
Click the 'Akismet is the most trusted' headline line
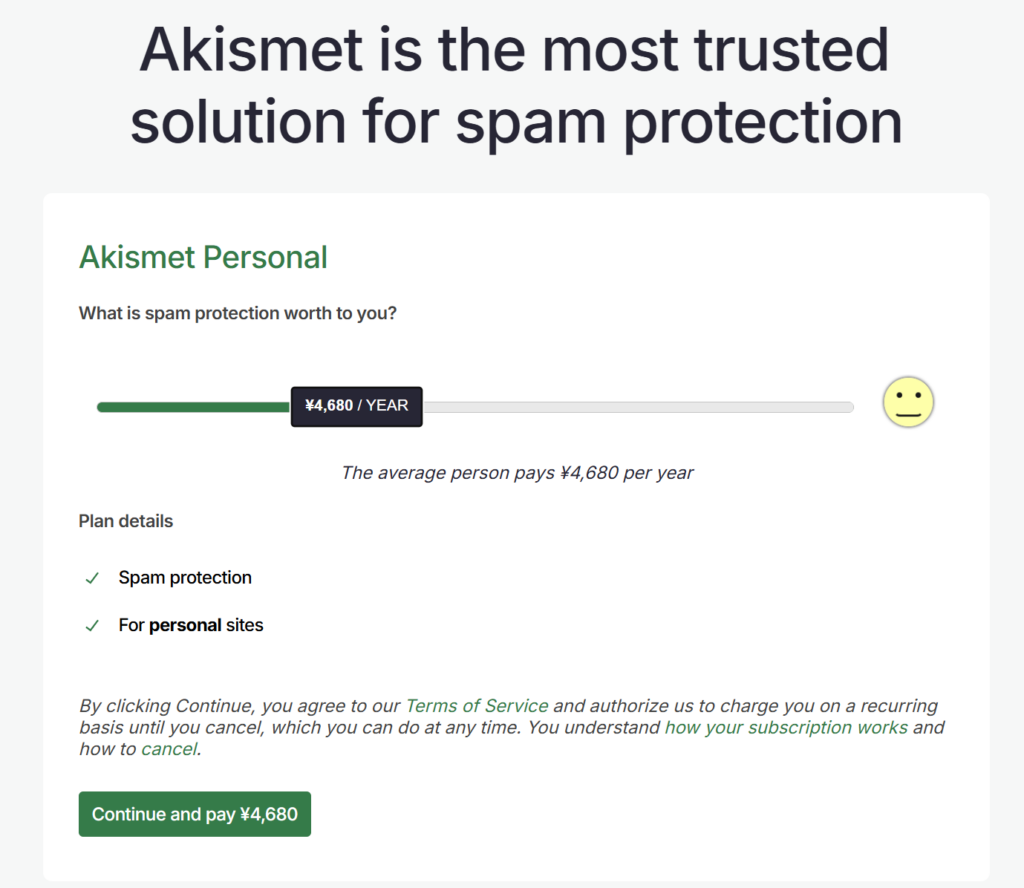coord(513,50)
